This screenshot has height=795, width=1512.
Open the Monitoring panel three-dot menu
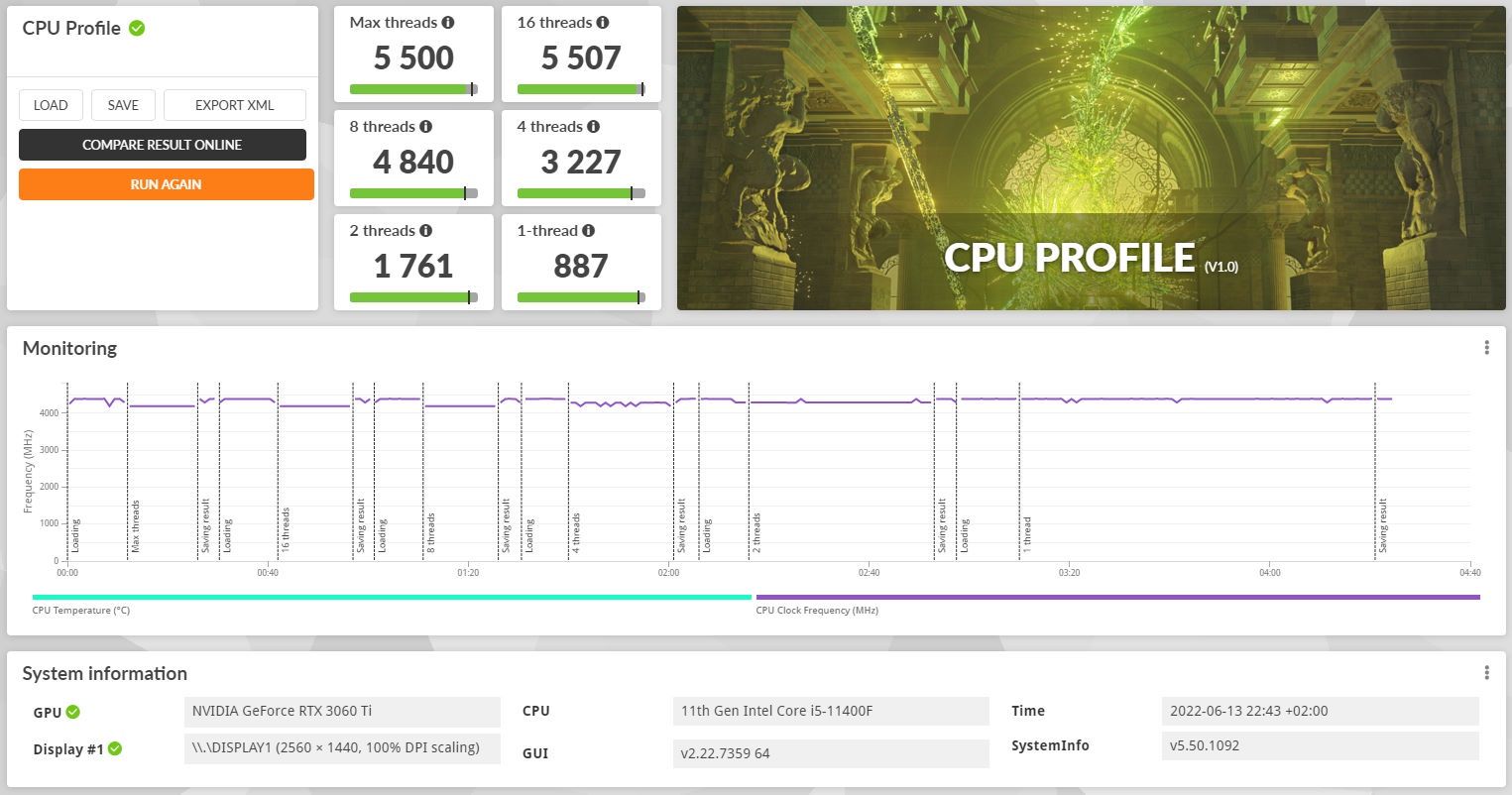point(1486,348)
